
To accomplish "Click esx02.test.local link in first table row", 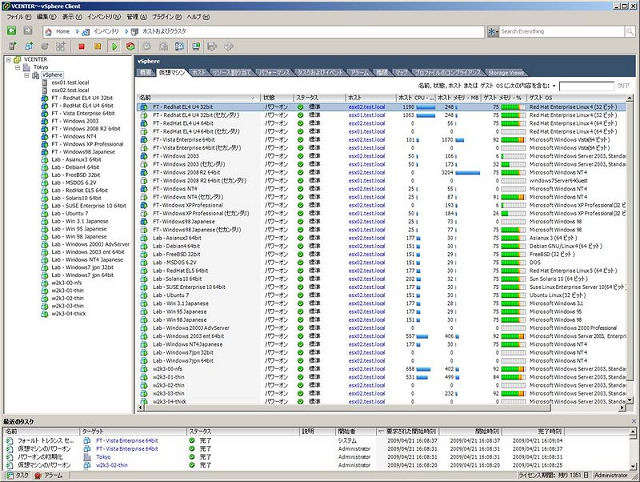I will pyautogui.click(x=367, y=107).
